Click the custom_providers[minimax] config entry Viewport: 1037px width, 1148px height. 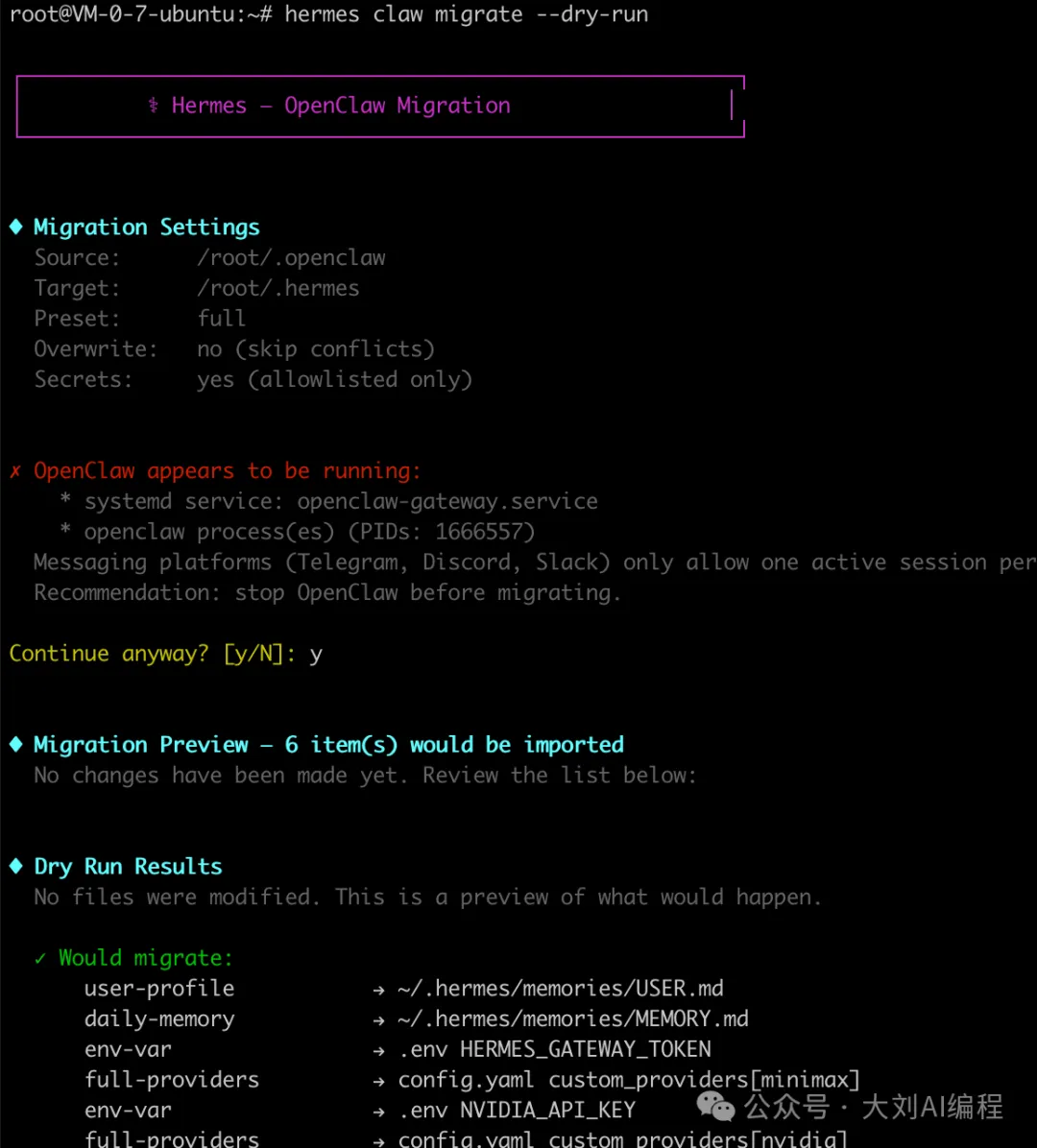pyautogui.click(x=704, y=1080)
